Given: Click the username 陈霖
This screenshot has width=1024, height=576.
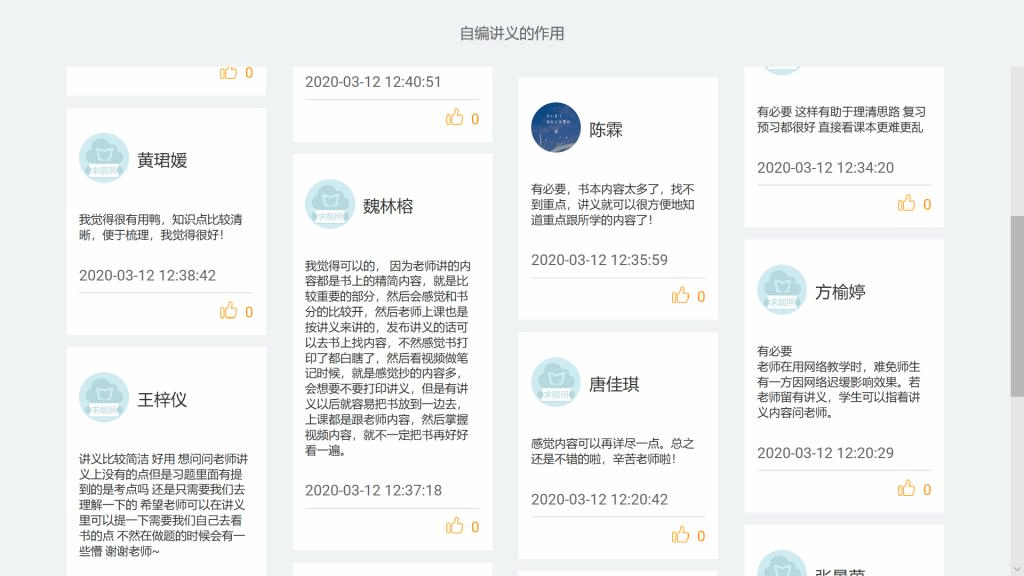Looking at the screenshot, I should pyautogui.click(x=606, y=130).
